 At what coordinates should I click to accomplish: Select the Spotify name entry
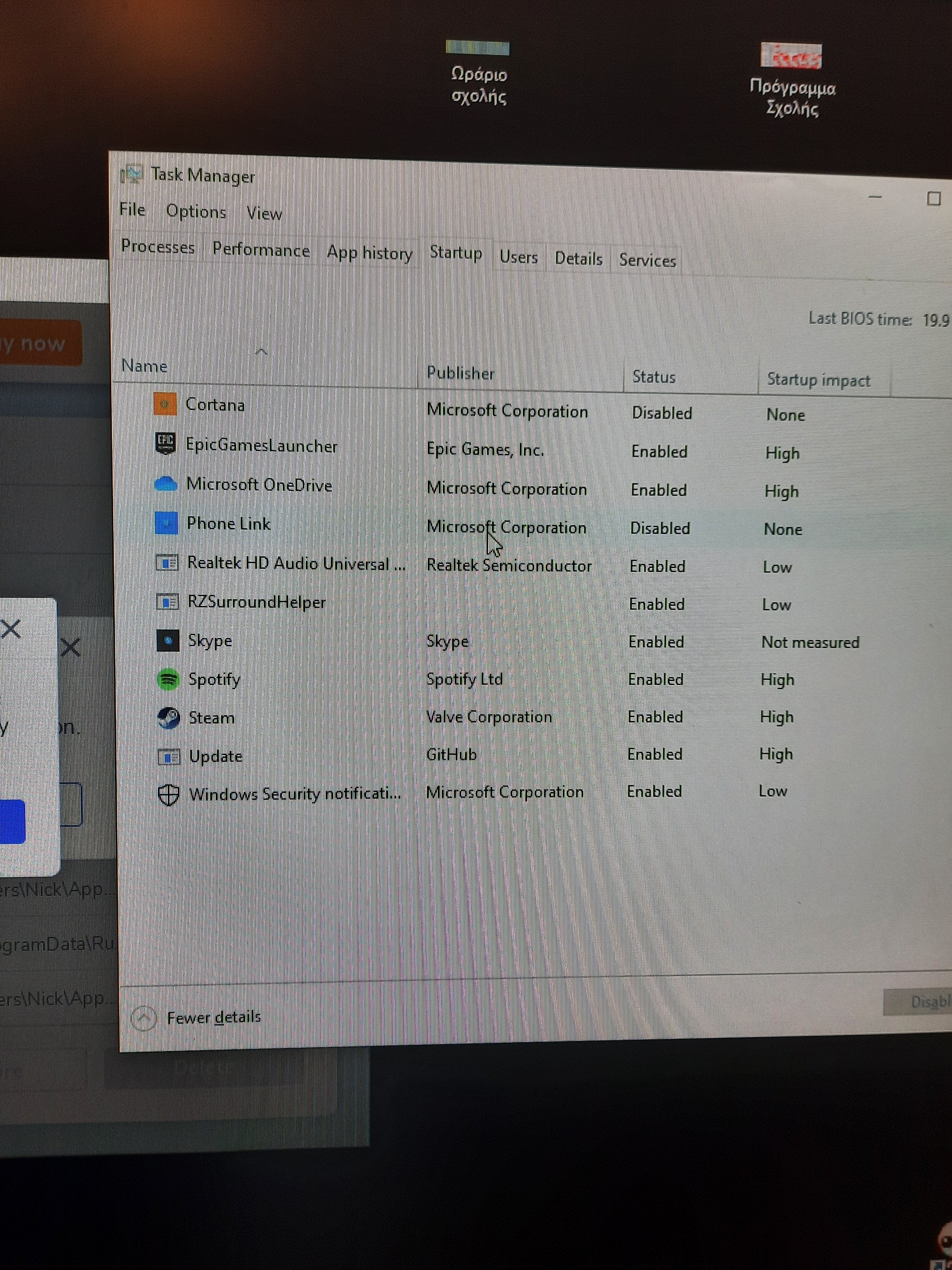(215, 680)
